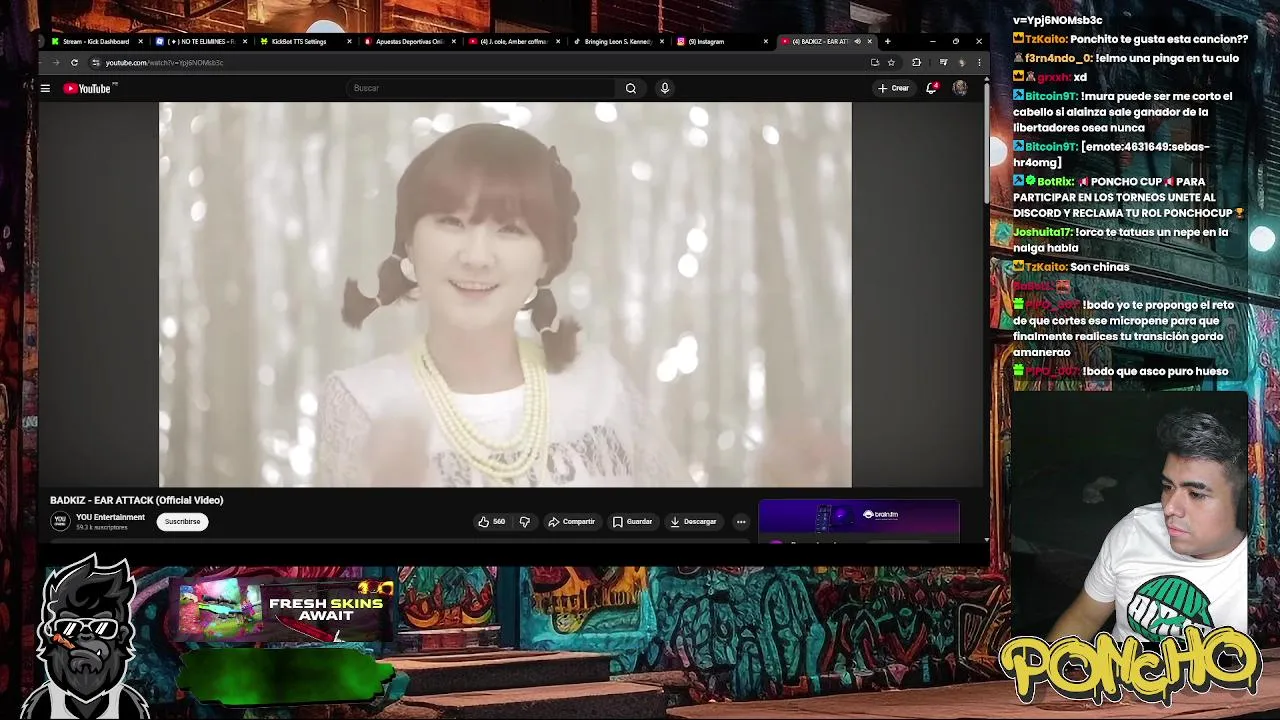Click the subscriber count text under channel

[102, 527]
